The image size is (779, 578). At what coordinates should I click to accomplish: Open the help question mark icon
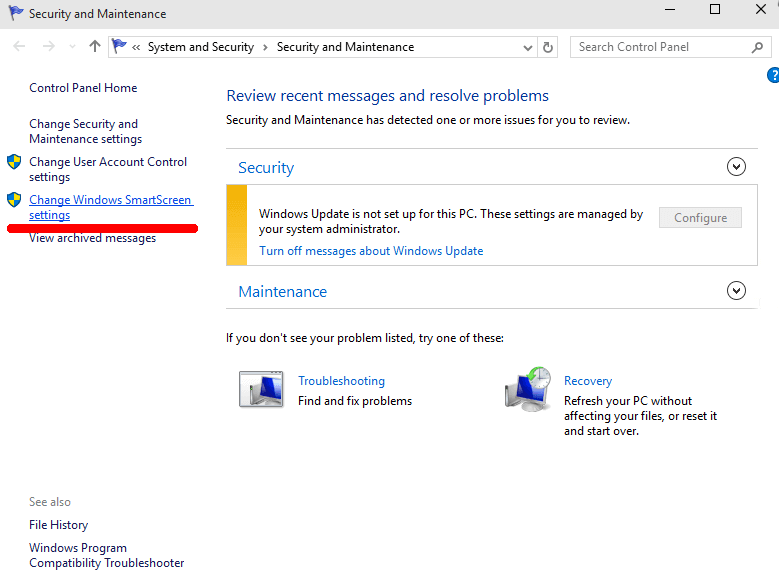tap(773, 75)
